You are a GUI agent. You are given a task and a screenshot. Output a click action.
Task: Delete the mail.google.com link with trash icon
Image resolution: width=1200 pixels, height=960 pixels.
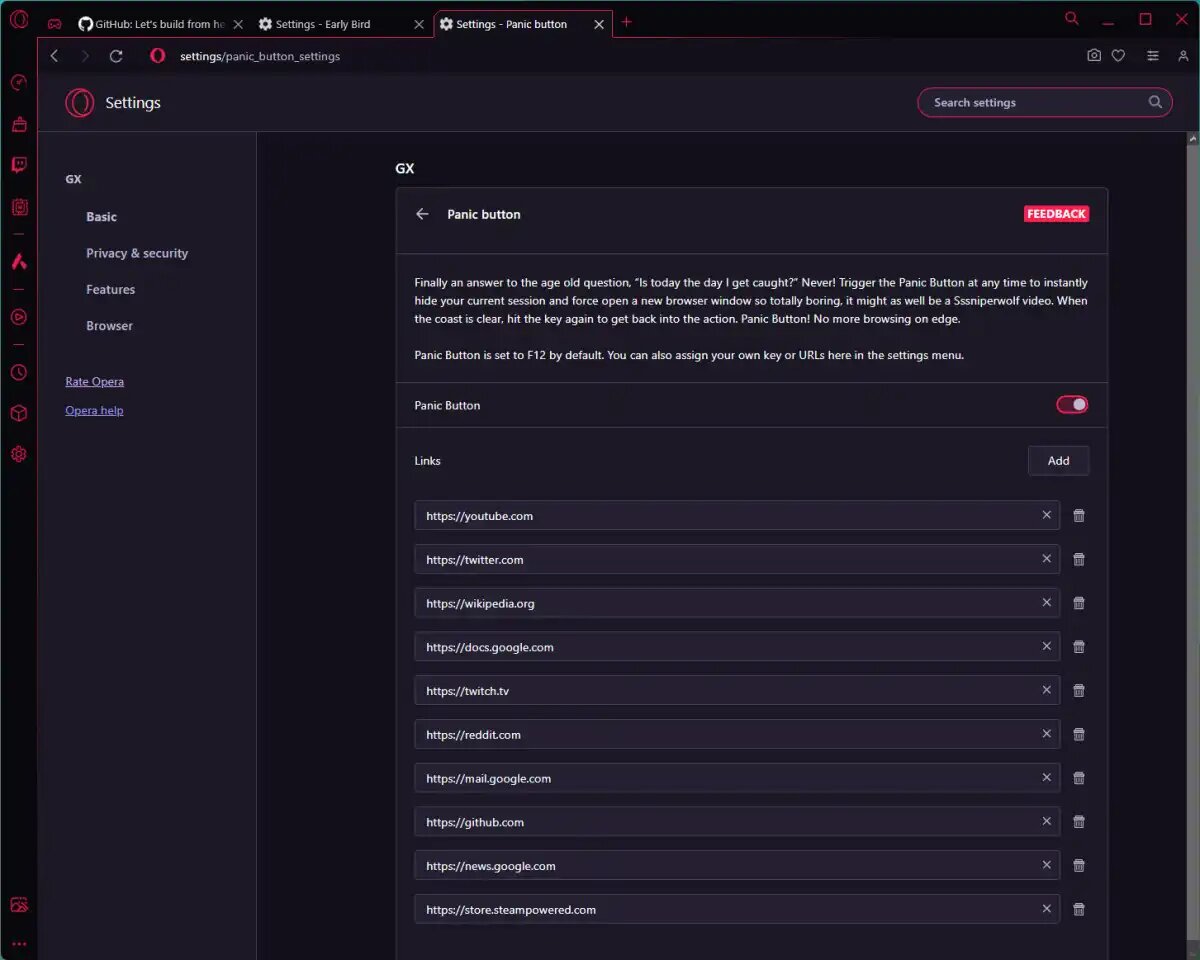[1079, 778]
